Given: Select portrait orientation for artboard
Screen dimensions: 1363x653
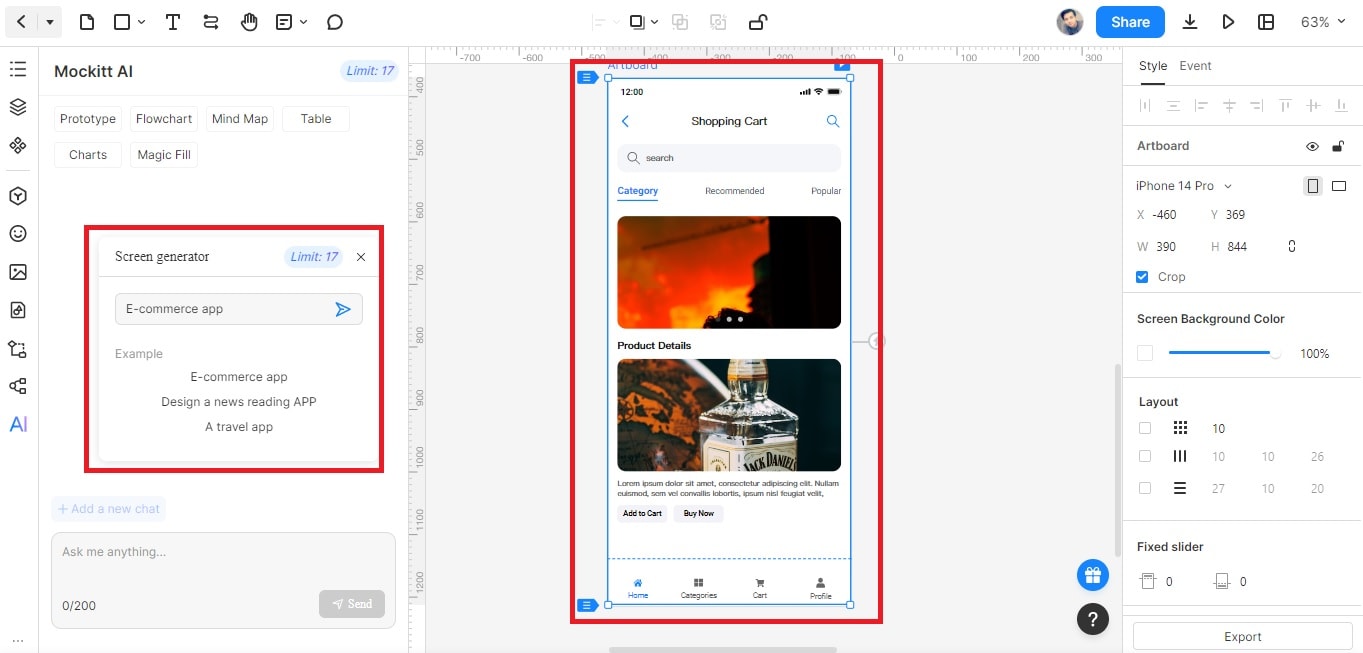Looking at the screenshot, I should click(x=1313, y=186).
